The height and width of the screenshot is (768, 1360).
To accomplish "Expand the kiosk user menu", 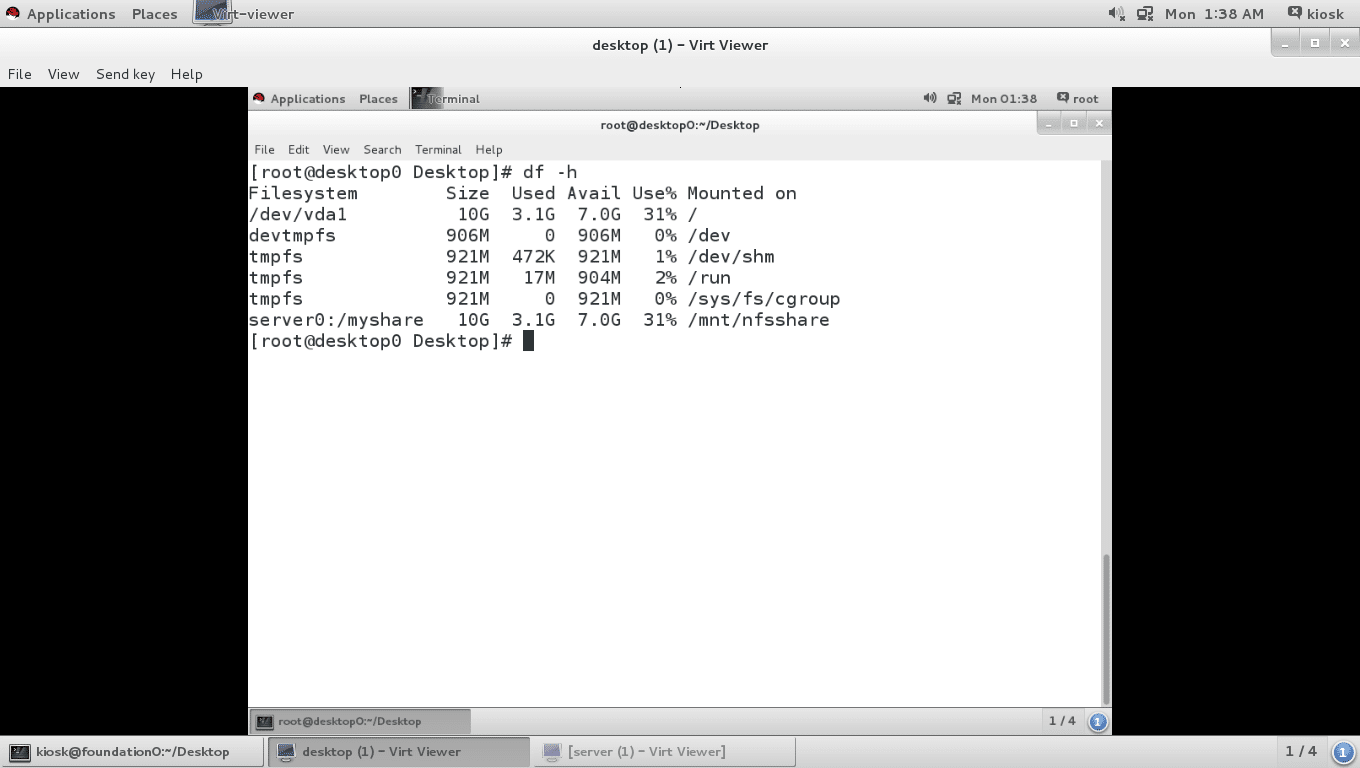I will point(1316,14).
